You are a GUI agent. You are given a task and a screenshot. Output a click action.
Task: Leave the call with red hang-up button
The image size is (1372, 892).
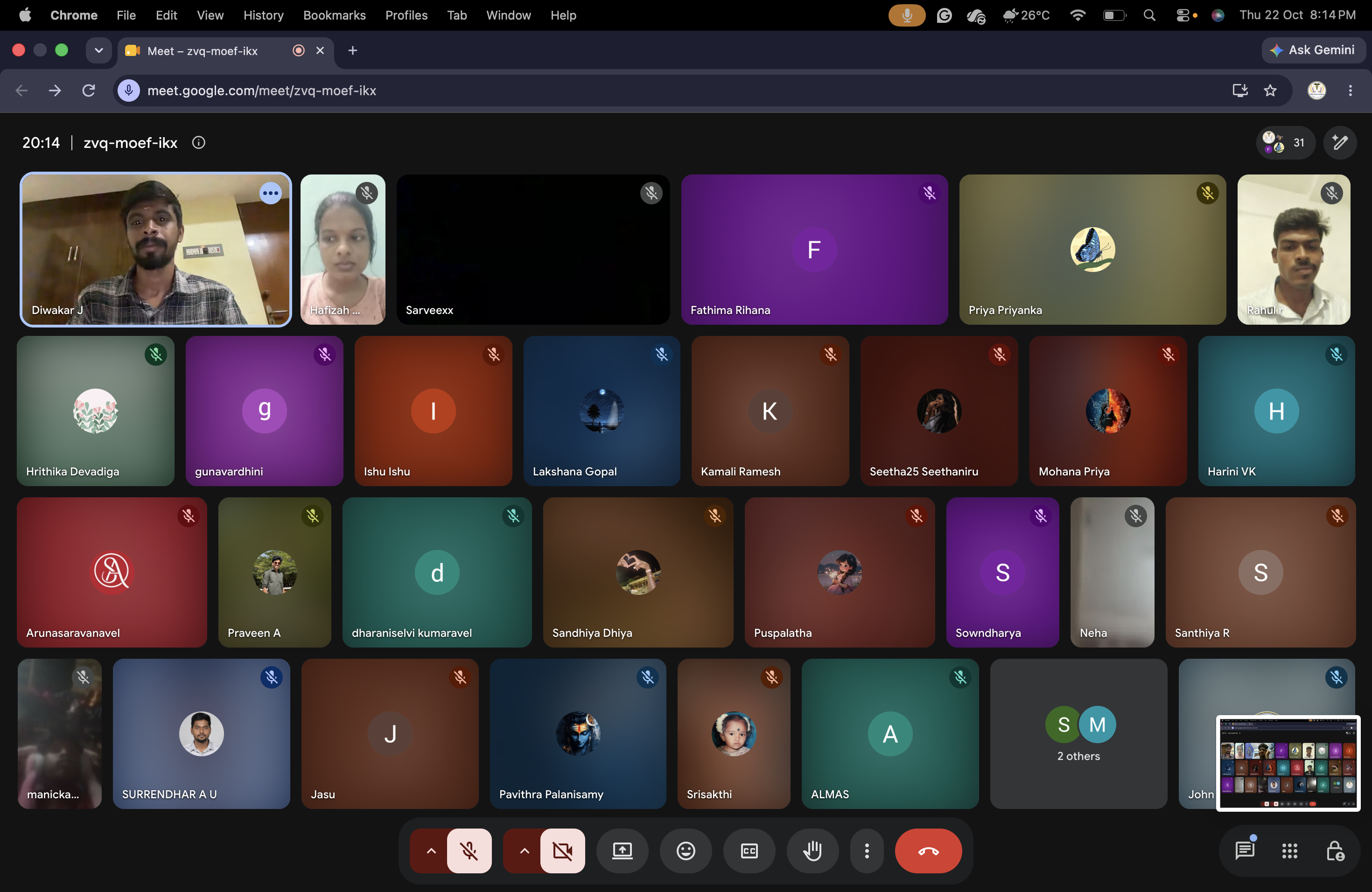click(928, 850)
